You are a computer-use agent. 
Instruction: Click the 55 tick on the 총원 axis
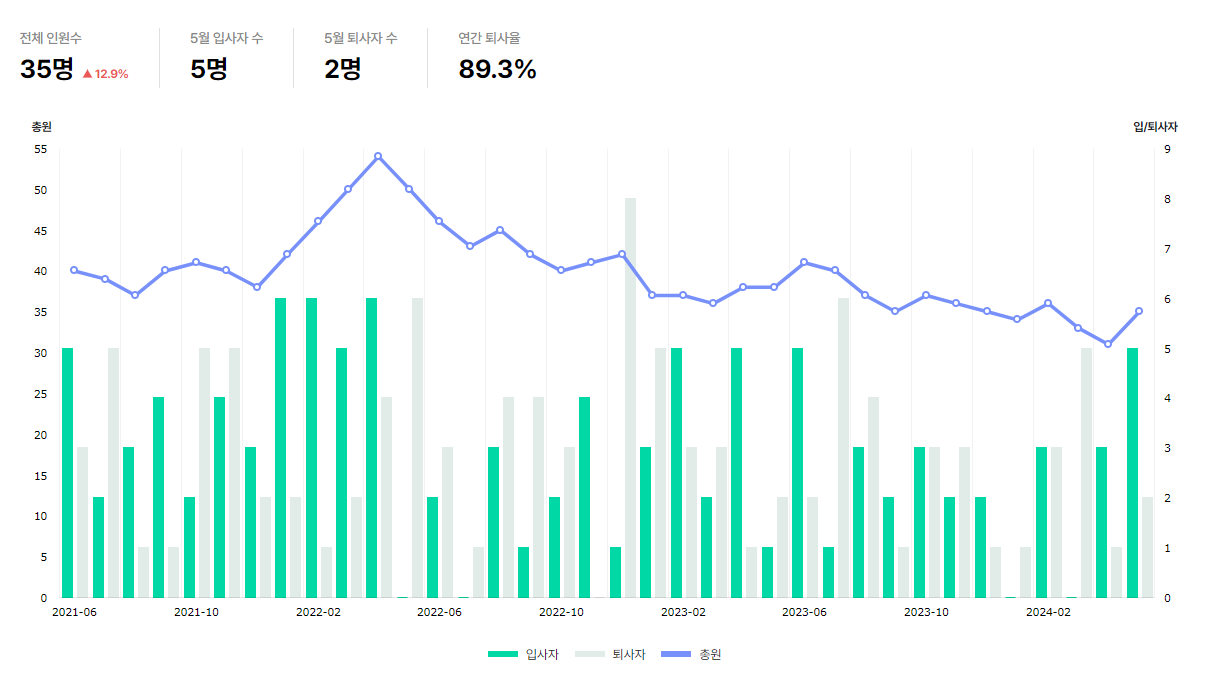41,149
